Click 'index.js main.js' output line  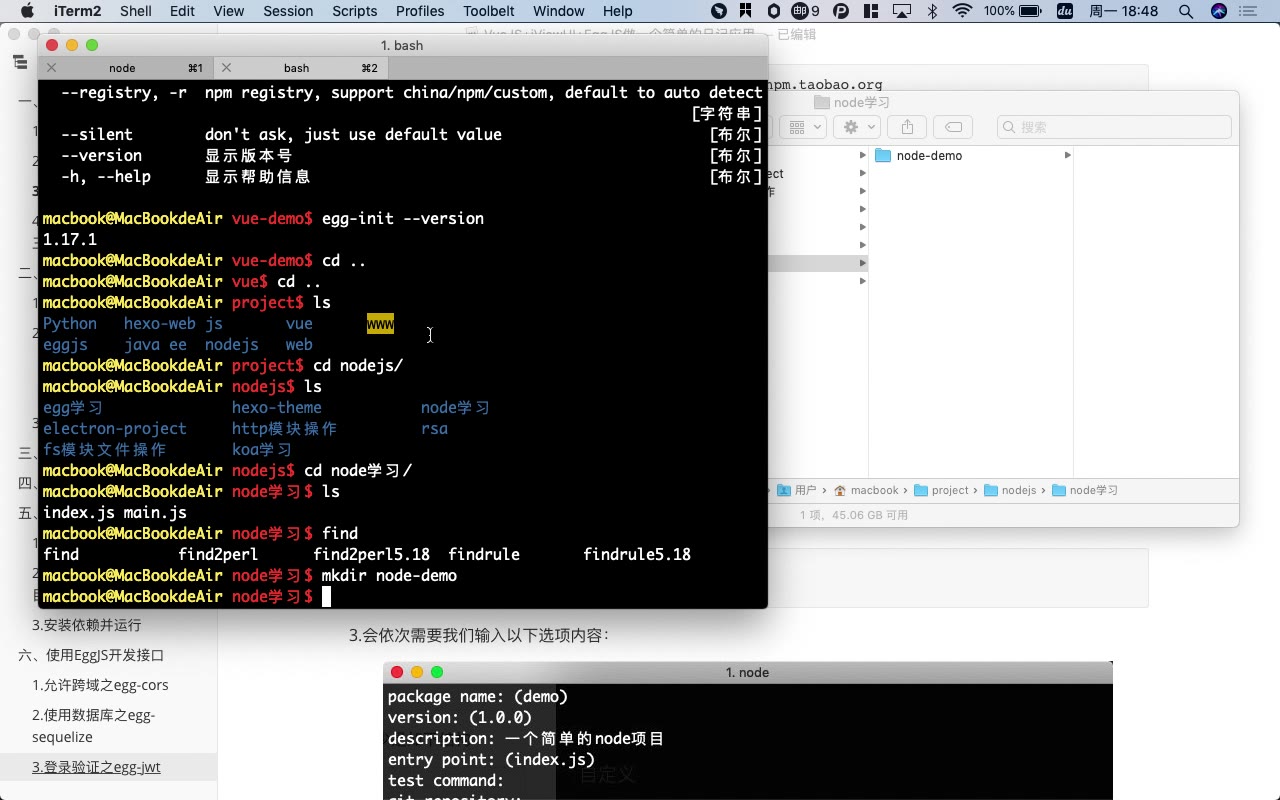click(115, 513)
